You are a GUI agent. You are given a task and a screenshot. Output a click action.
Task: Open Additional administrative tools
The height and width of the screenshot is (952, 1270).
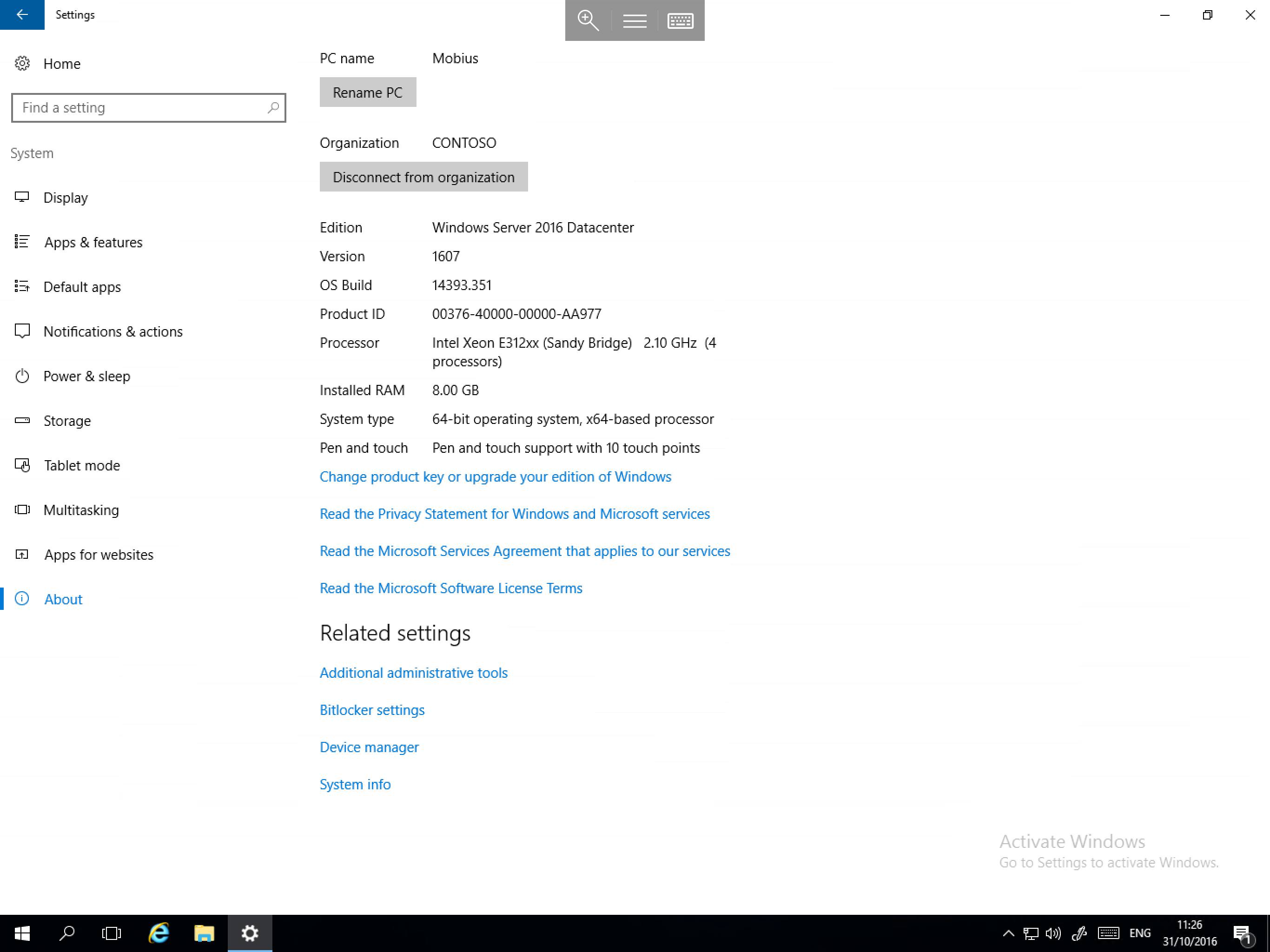tap(413, 673)
